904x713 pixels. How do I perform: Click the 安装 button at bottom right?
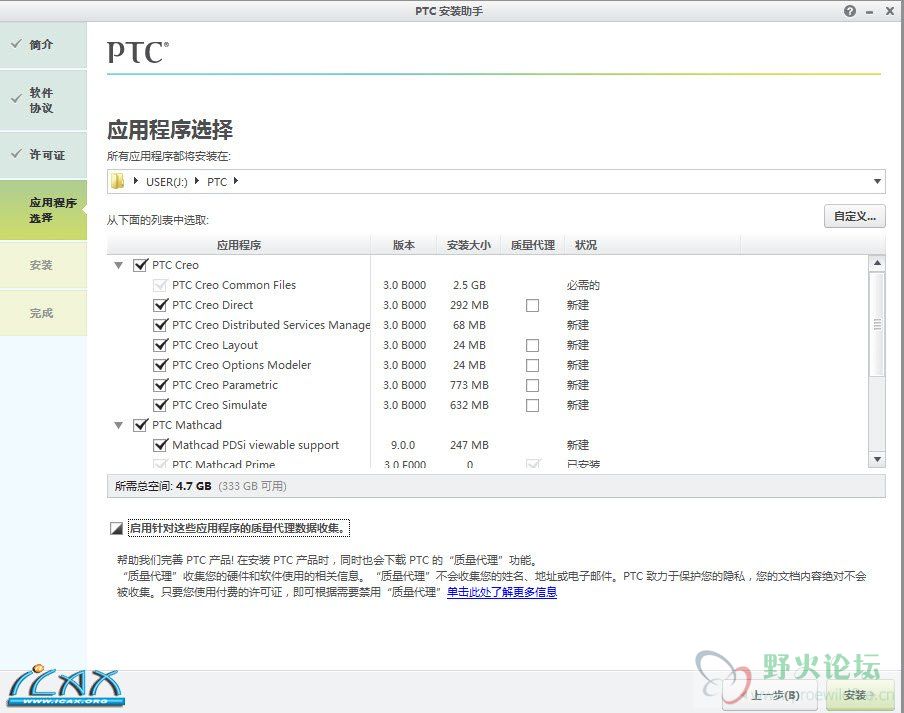tap(859, 695)
